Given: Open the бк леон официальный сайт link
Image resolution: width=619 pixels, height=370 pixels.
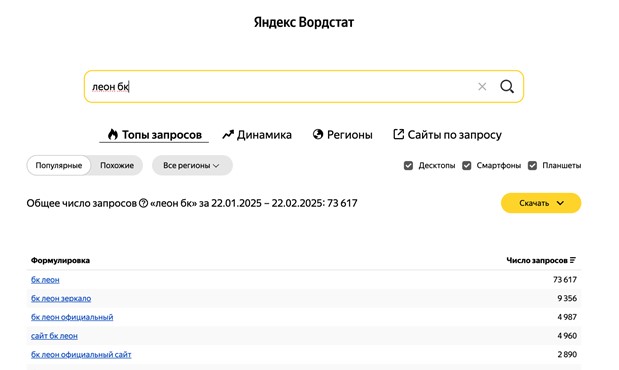Looking at the screenshot, I should pyautogui.click(x=81, y=355).
